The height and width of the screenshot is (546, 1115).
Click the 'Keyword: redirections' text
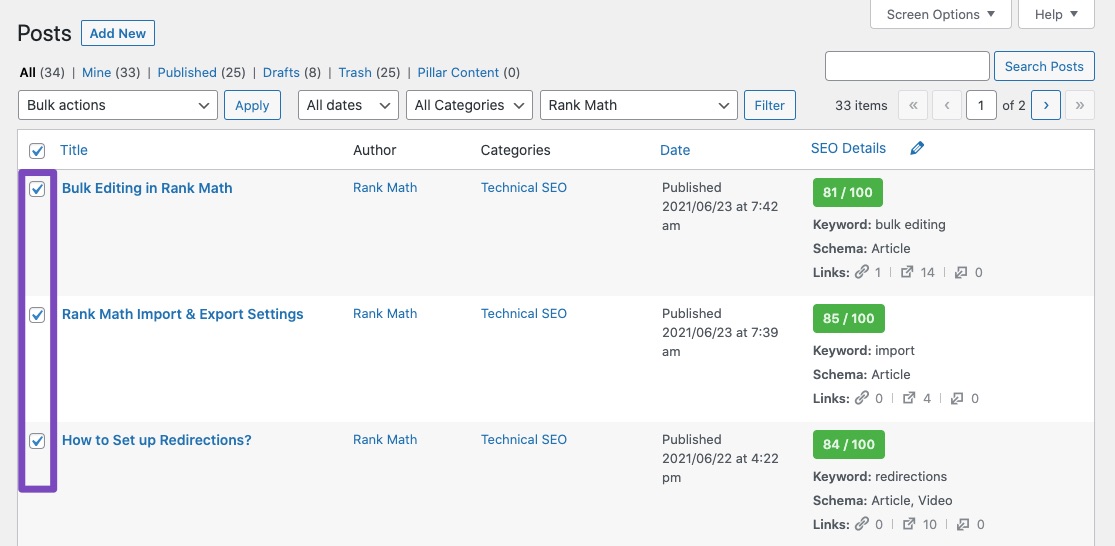point(880,476)
